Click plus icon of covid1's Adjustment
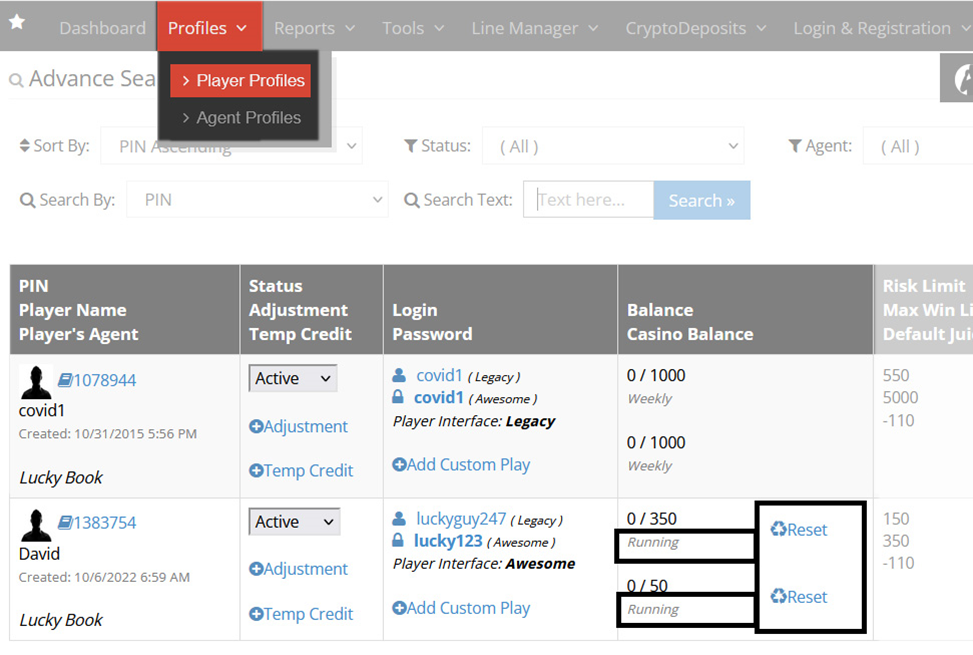The image size is (973, 655). pyautogui.click(x=256, y=427)
